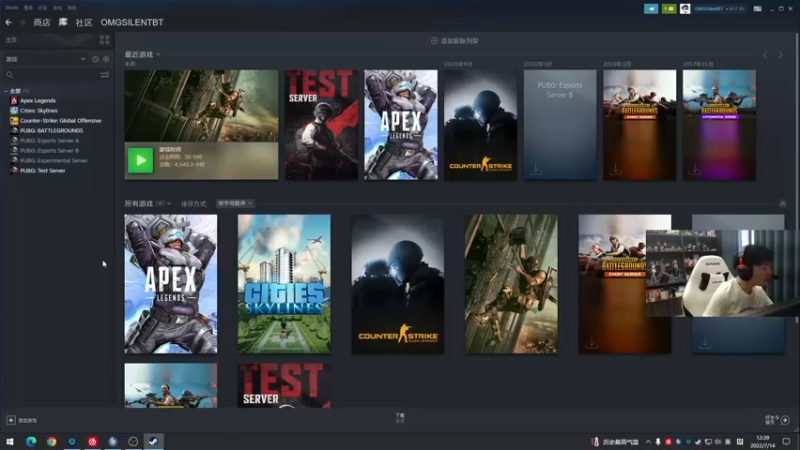Viewport: 800px width, 450px height.
Task: Expand the 所有游戏 shelf dropdown
Action: [169, 204]
